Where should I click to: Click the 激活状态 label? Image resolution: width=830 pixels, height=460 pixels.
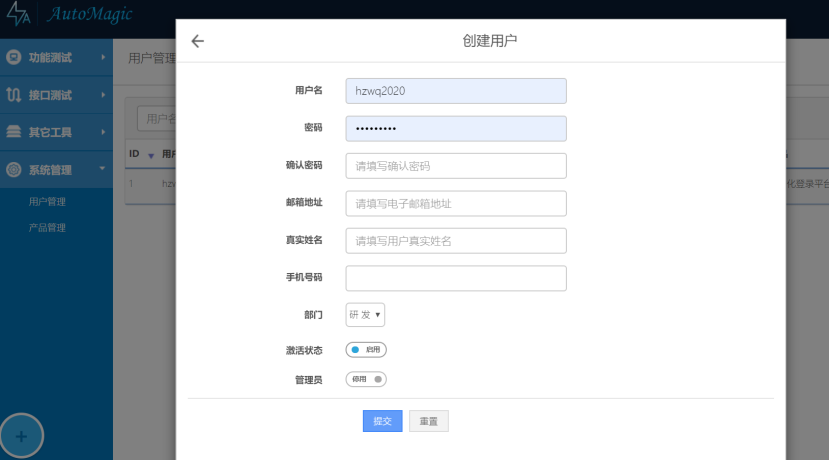[x=304, y=350]
